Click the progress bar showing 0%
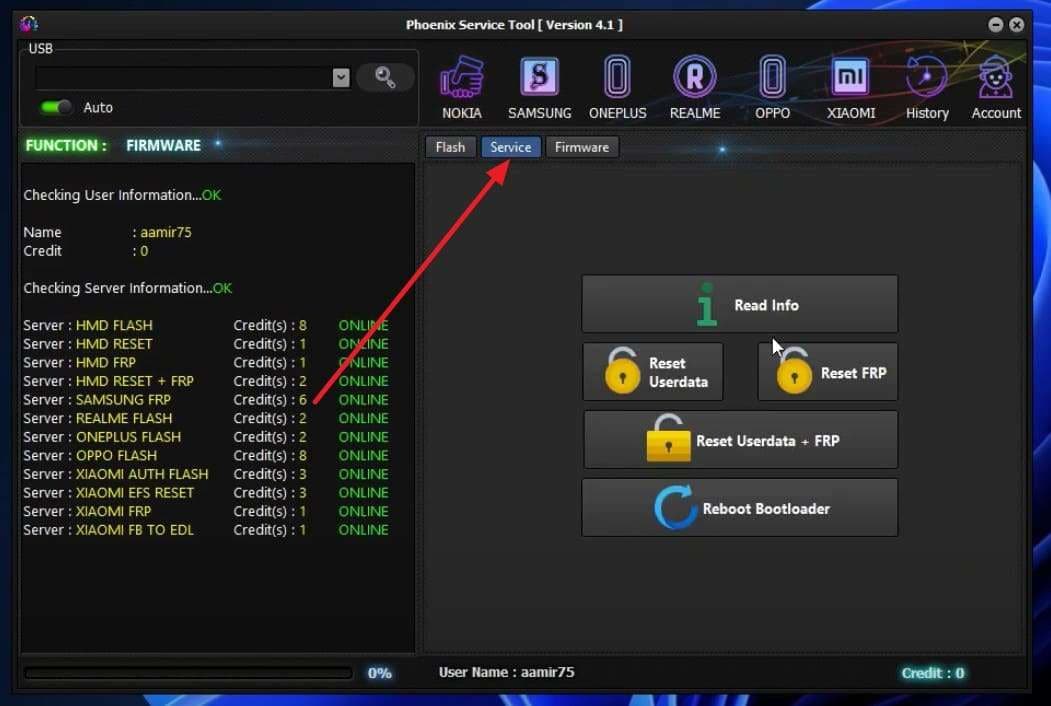Screen dimensions: 1051x706 click(188, 672)
